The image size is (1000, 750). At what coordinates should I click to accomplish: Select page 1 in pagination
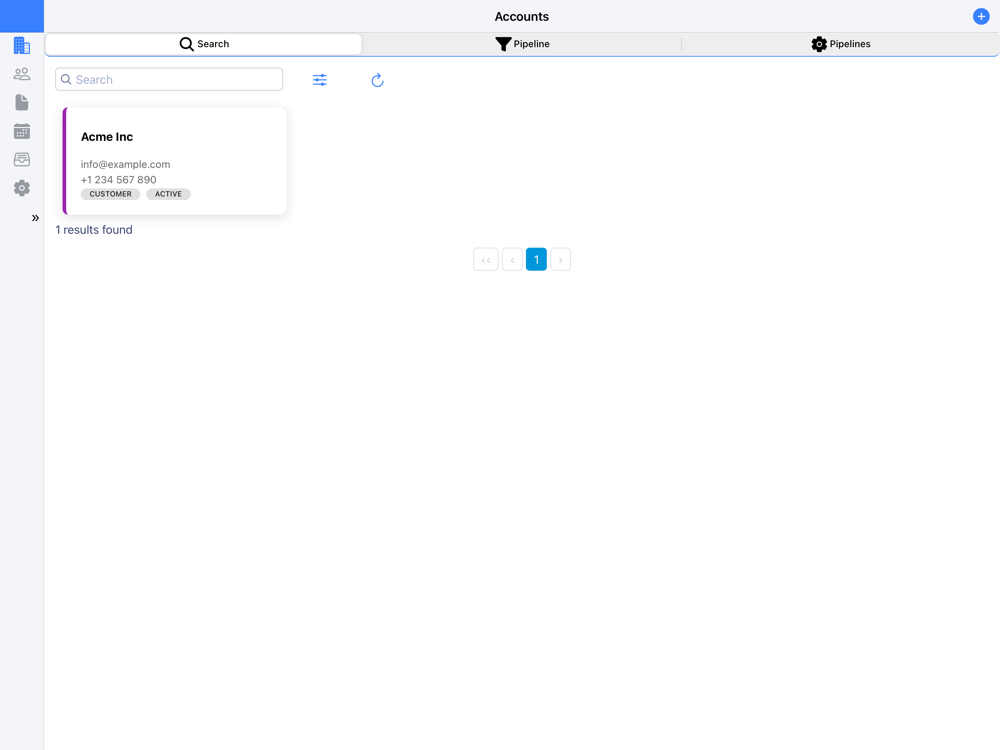536,260
